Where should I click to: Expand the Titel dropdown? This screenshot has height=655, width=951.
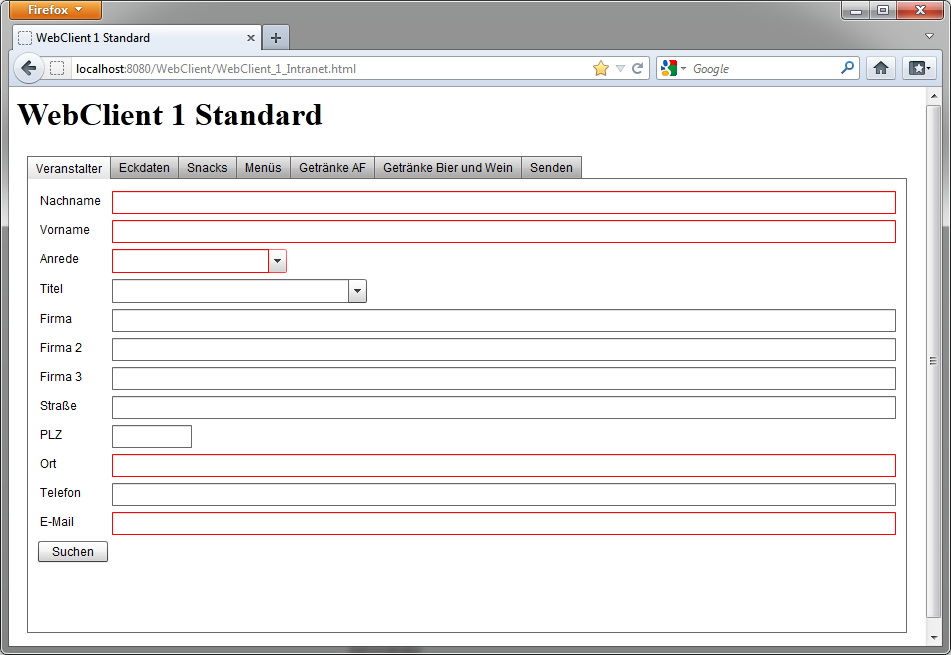[x=357, y=291]
